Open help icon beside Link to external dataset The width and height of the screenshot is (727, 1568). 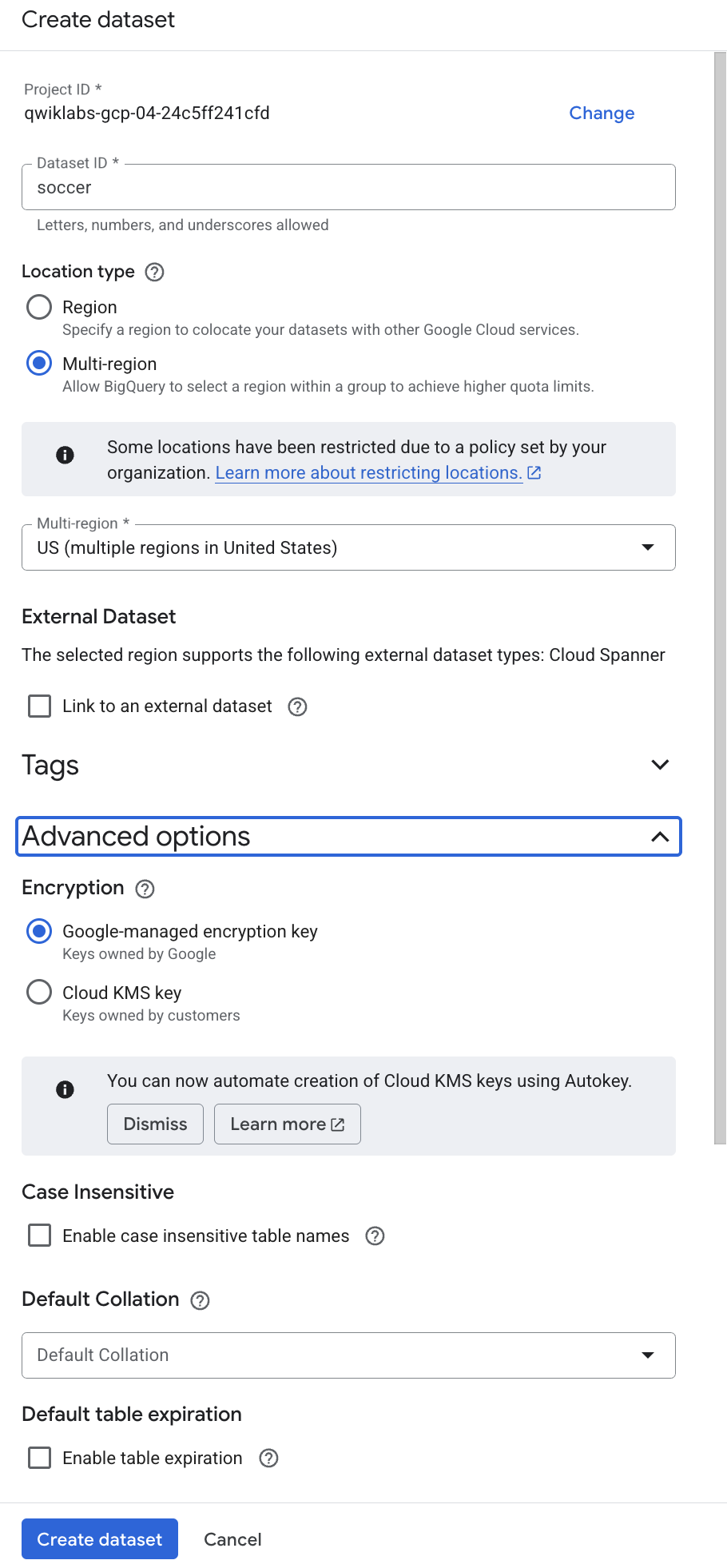click(x=297, y=707)
